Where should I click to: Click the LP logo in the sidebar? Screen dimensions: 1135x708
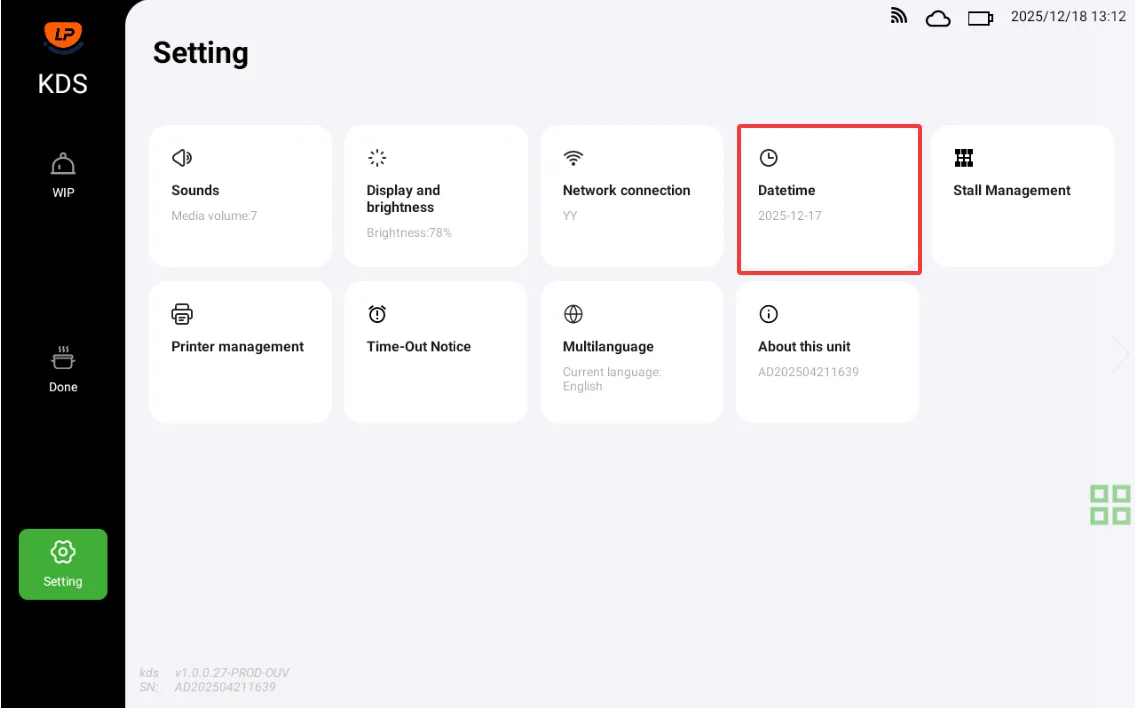click(x=63, y=37)
